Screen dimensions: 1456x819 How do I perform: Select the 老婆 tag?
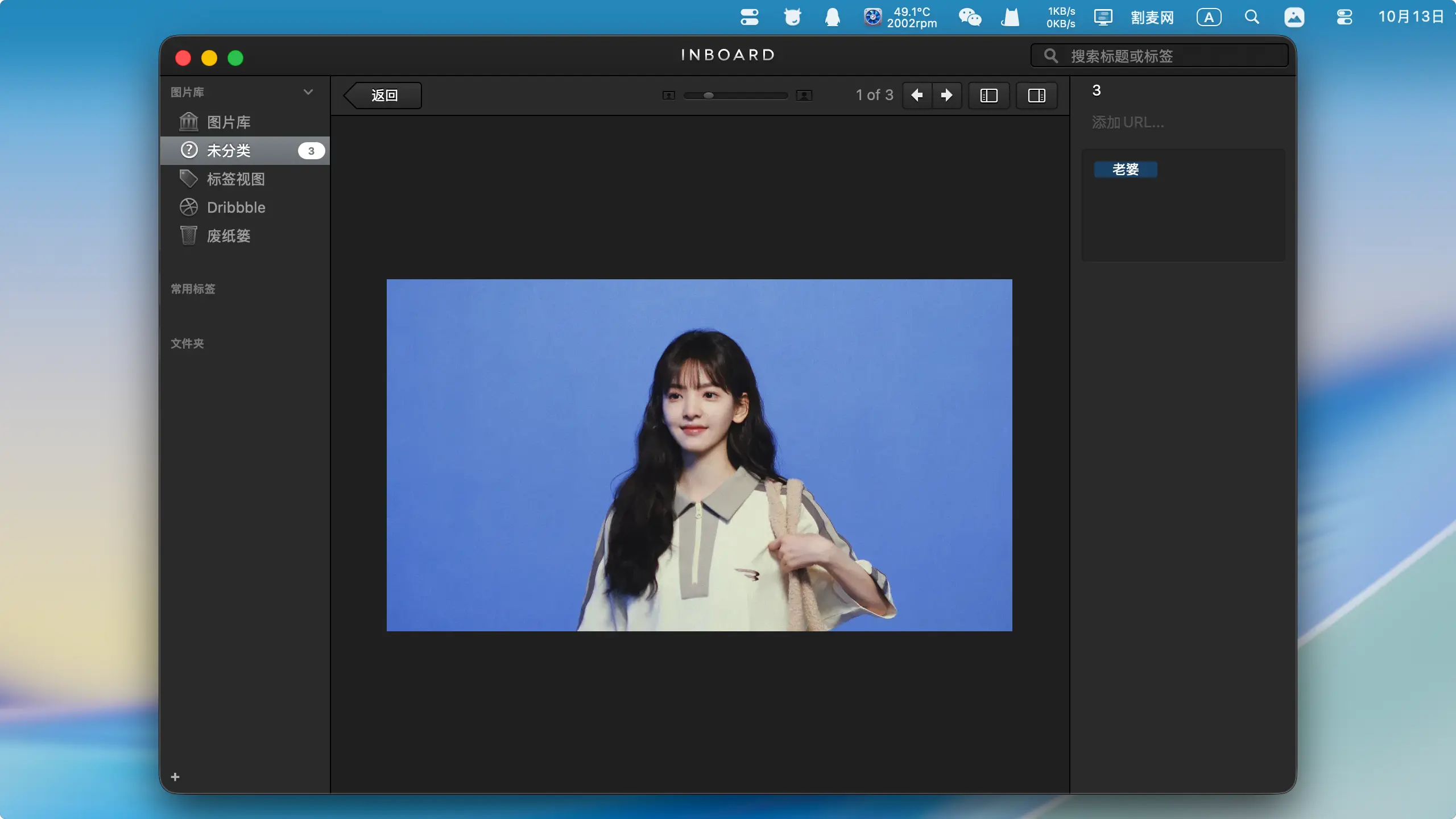tap(1125, 169)
